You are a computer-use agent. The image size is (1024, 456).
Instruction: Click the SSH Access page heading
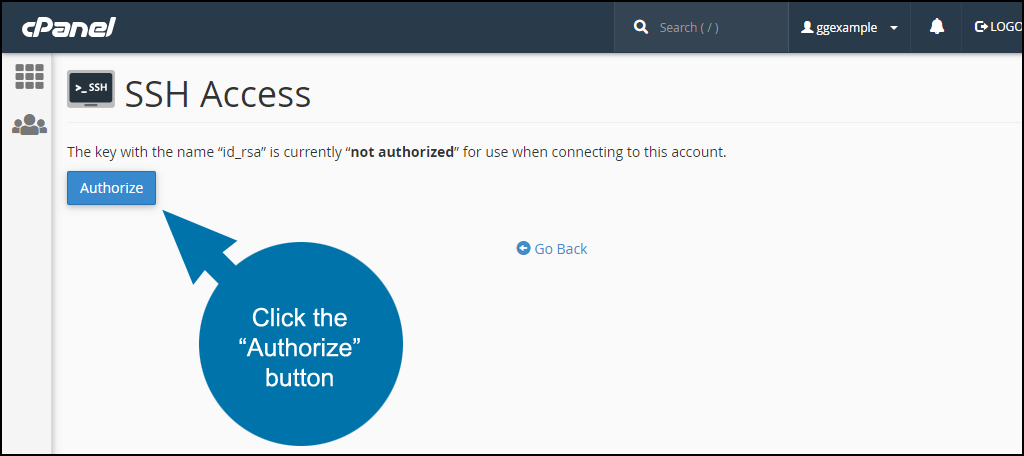pos(217,94)
